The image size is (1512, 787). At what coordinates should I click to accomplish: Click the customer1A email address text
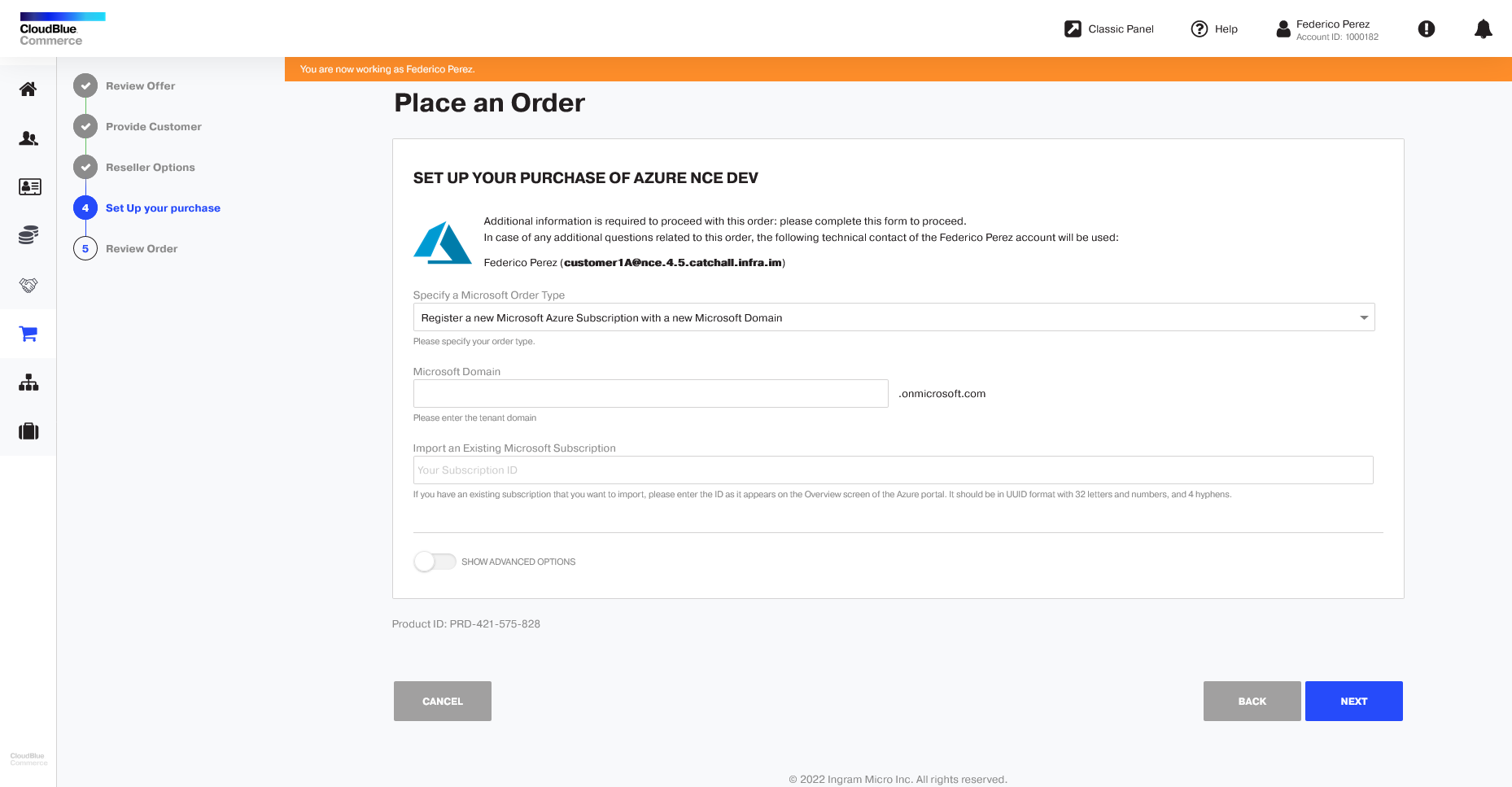pos(673,262)
